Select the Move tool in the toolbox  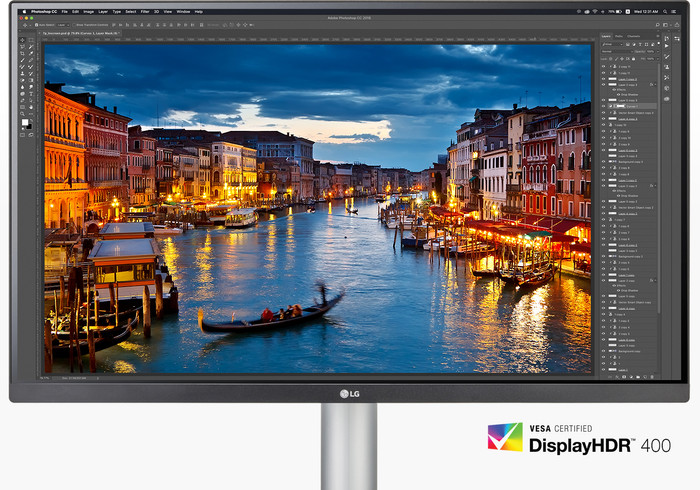point(22,40)
